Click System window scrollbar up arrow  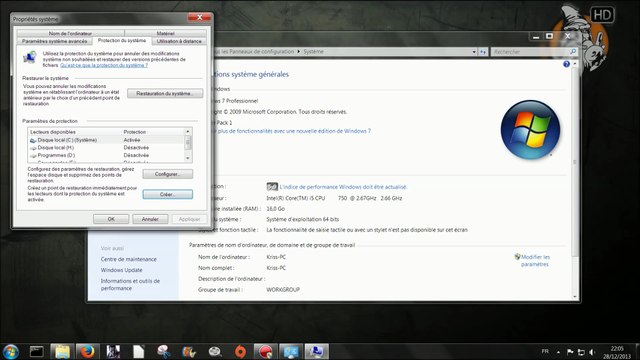pos(575,64)
